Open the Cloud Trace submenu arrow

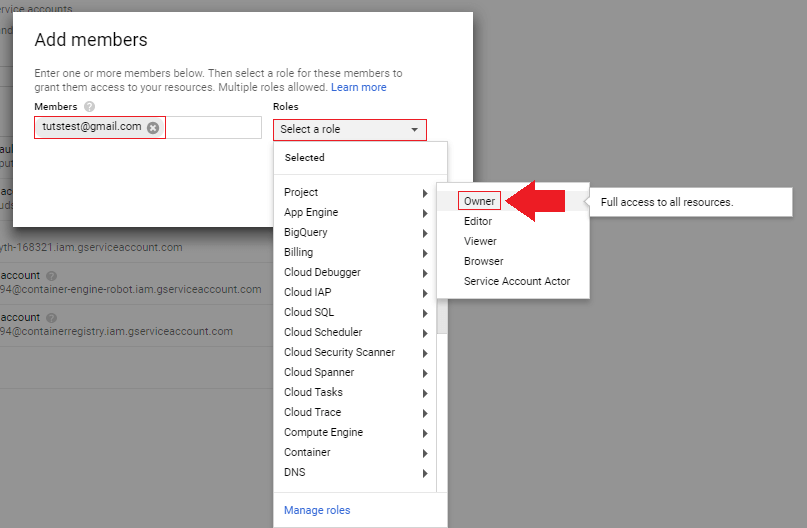[x=425, y=413]
